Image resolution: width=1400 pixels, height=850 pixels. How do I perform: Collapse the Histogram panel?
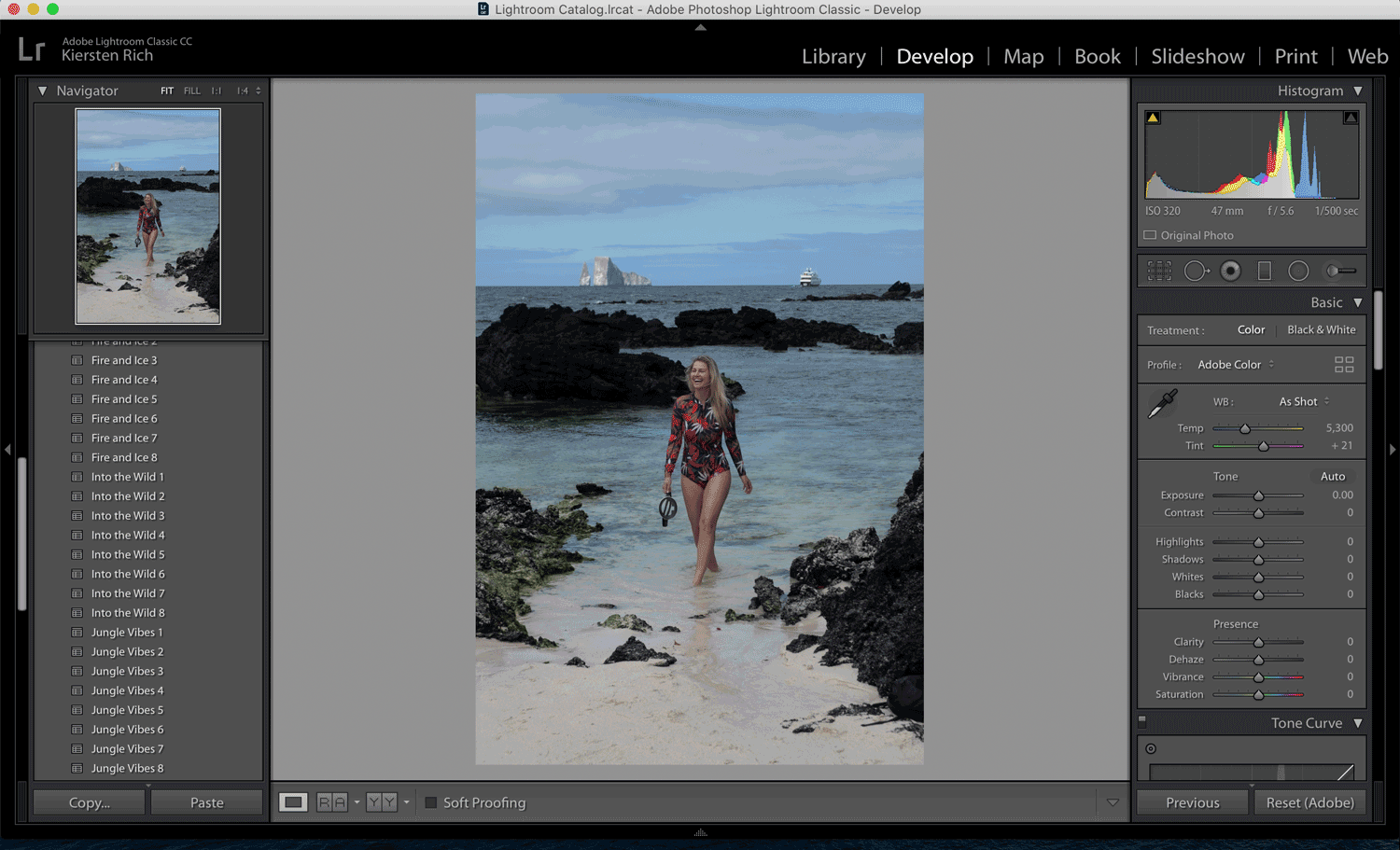pyautogui.click(x=1358, y=91)
